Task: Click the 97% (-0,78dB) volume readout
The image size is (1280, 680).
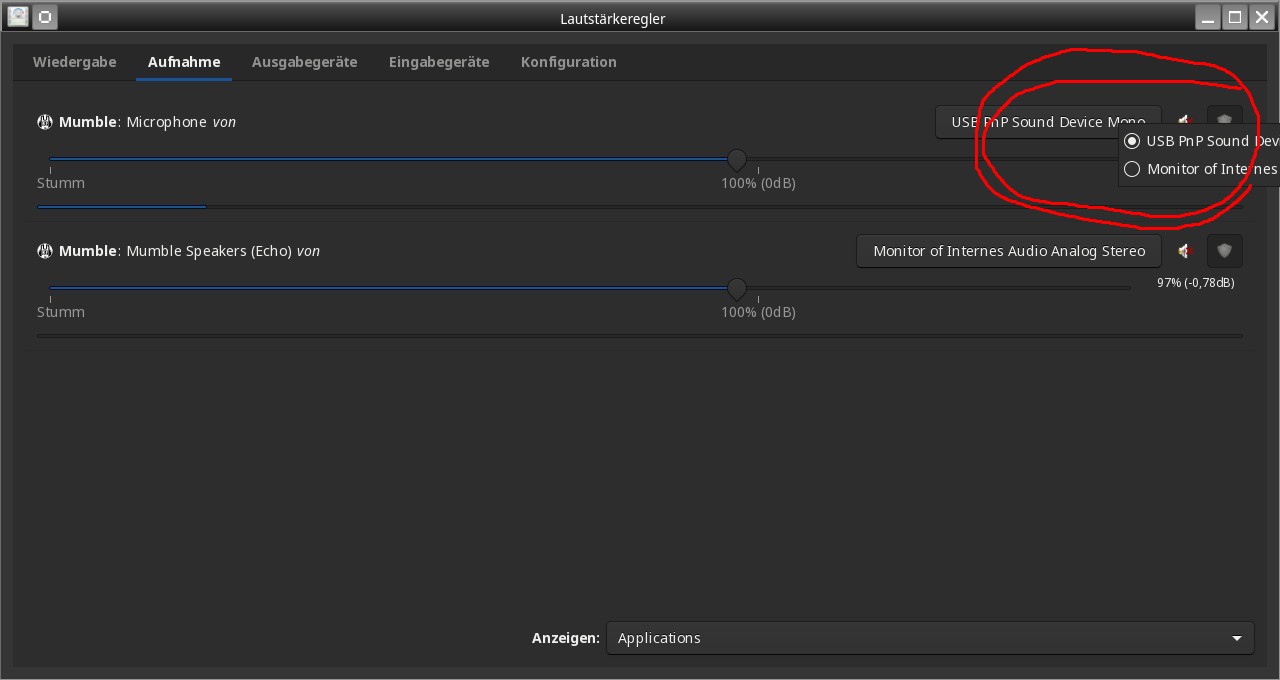Action: click(x=1195, y=283)
